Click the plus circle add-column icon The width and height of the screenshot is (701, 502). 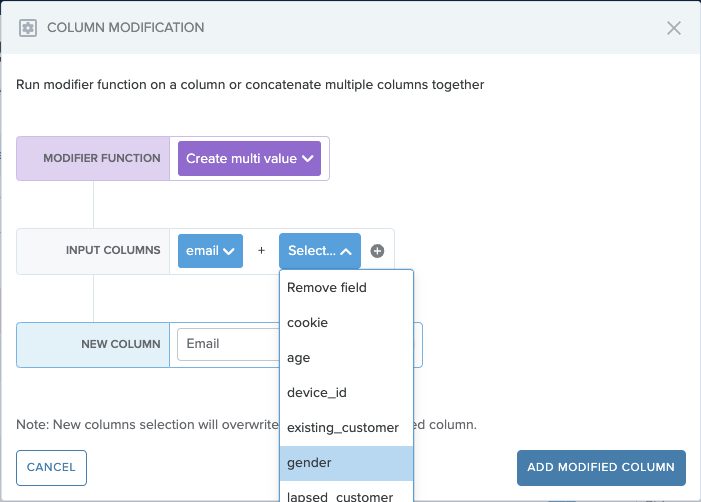[x=377, y=251]
